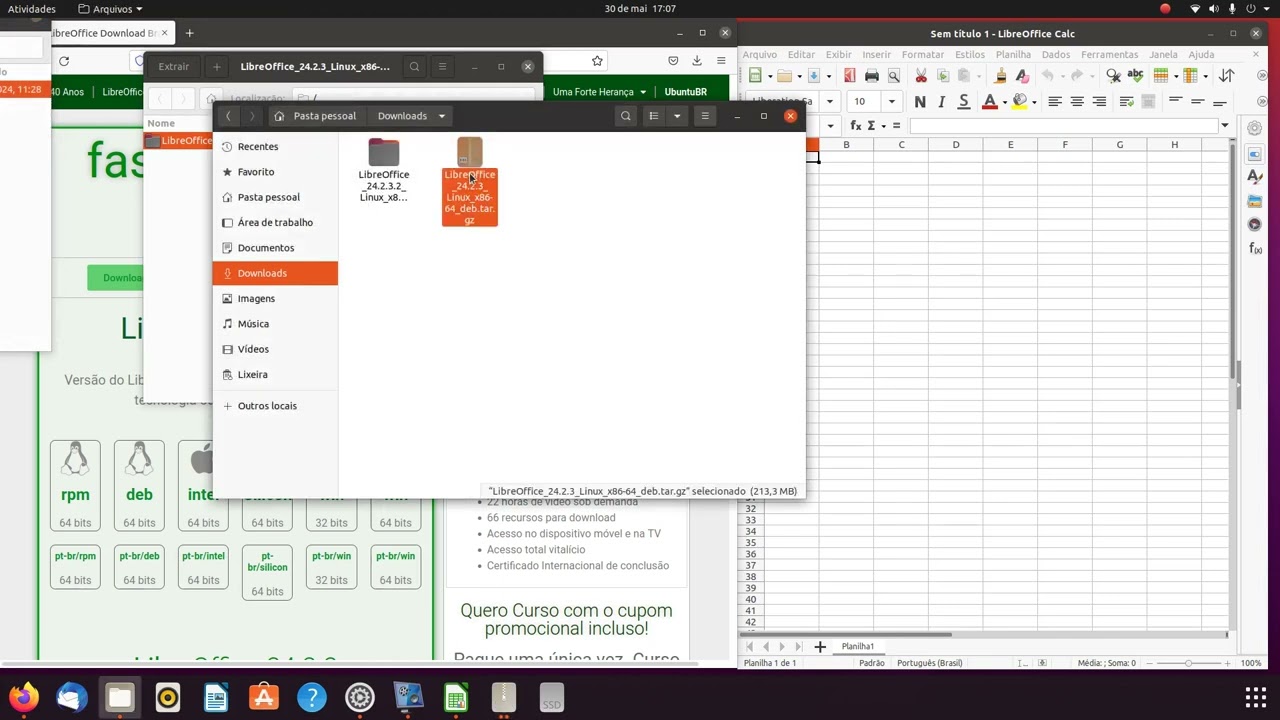Select the Clone Formatting paintbrush in Calc
This screenshot has height=720, width=1280.
click(1000, 75)
